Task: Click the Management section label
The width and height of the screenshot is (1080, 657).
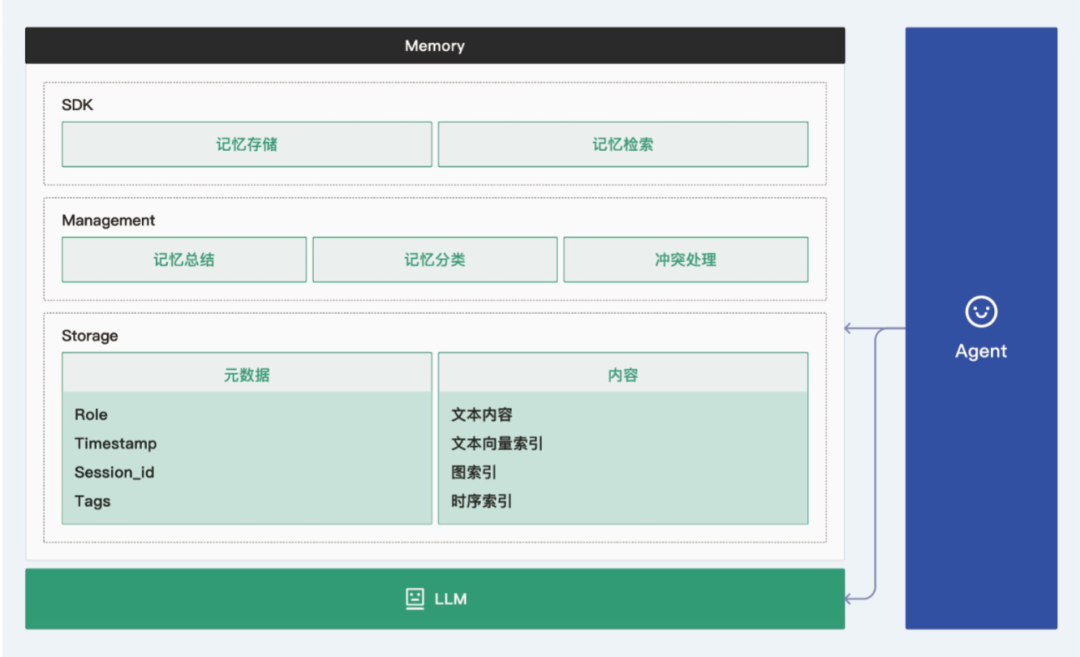Action: point(108,220)
